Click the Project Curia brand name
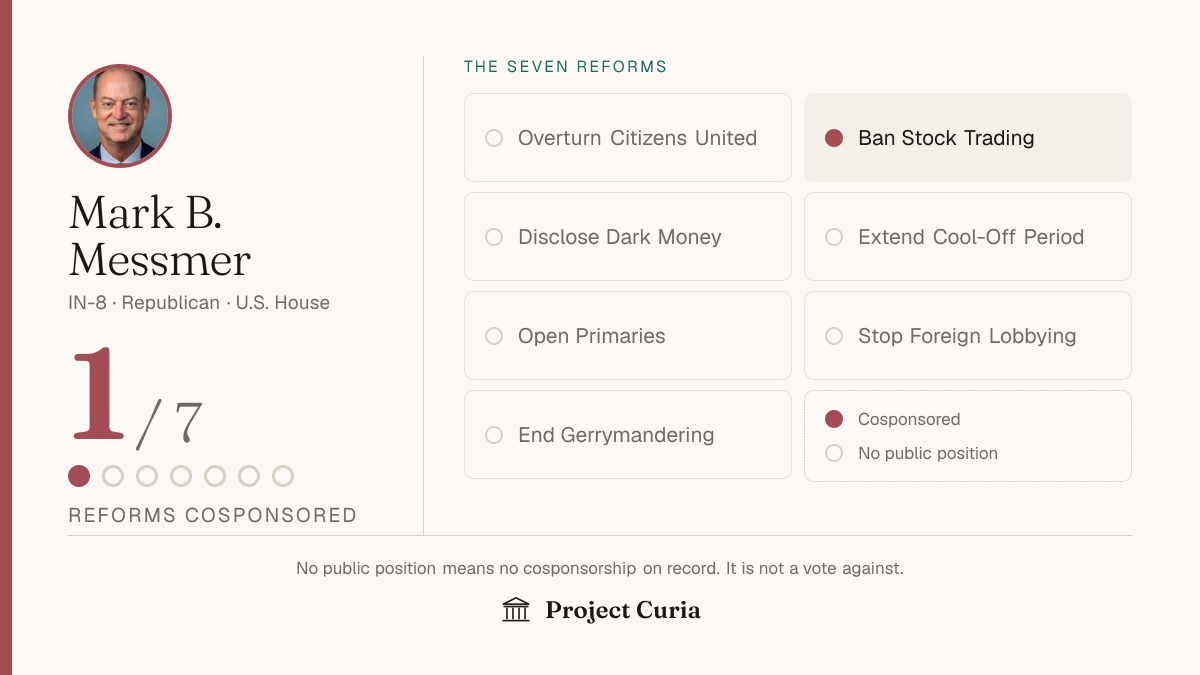The width and height of the screenshot is (1200, 675). [x=623, y=610]
